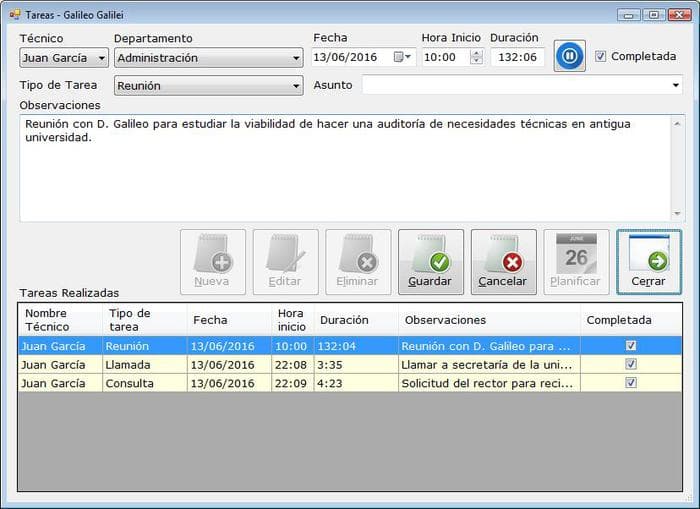Click inside the Observaciones text area

point(345,168)
